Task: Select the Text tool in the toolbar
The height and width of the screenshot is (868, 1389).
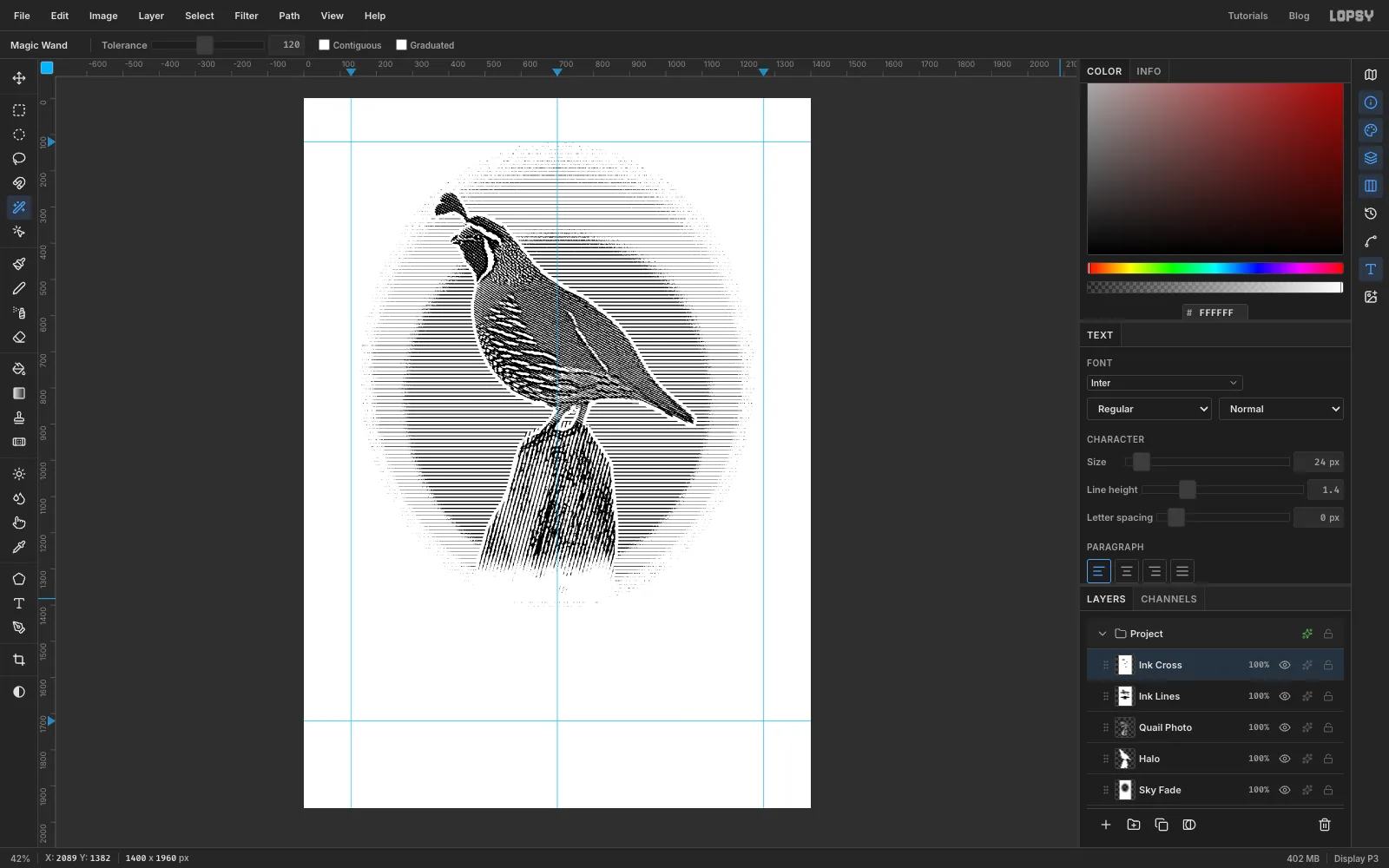Action: [x=19, y=603]
